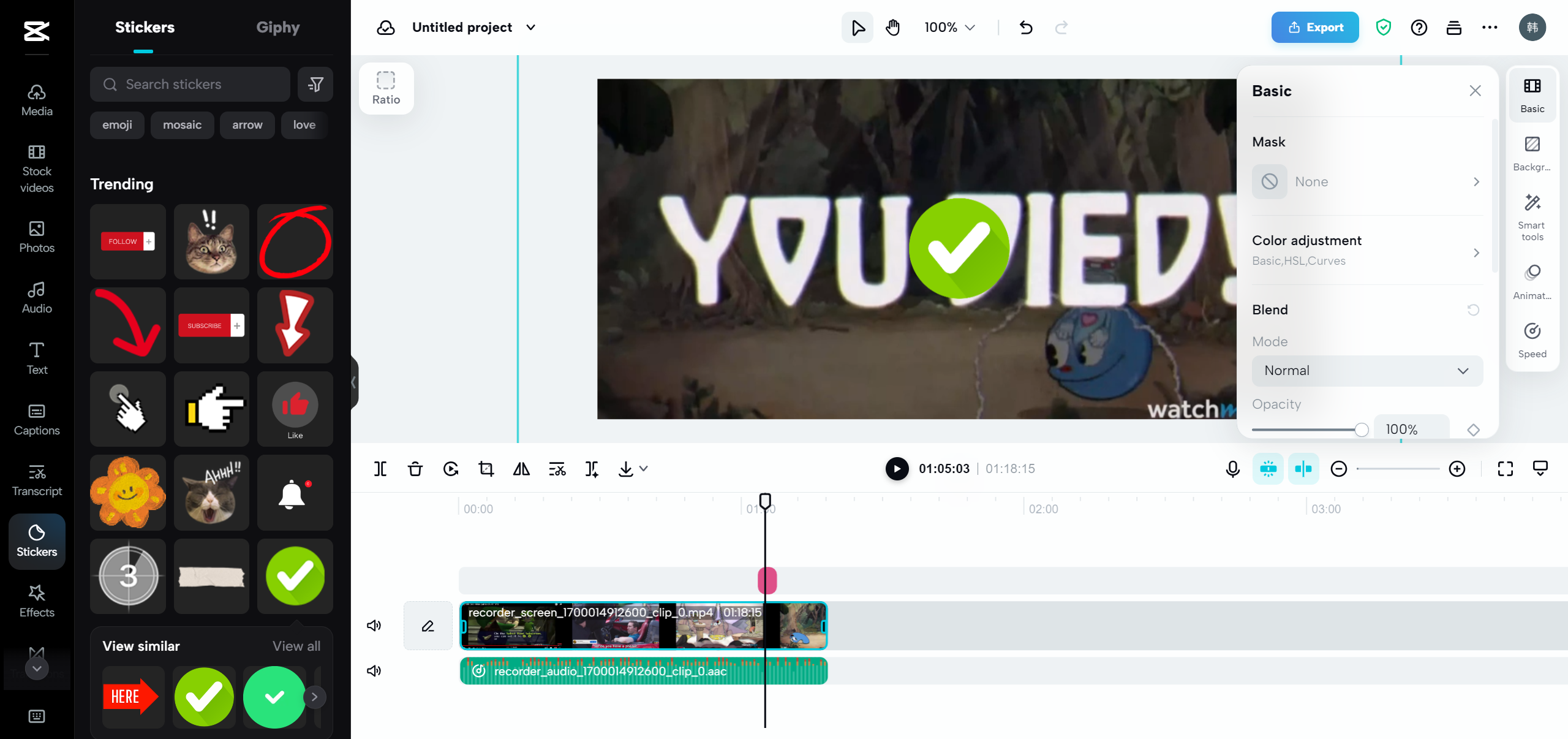
Task: Click the Export button
Action: point(1315,27)
